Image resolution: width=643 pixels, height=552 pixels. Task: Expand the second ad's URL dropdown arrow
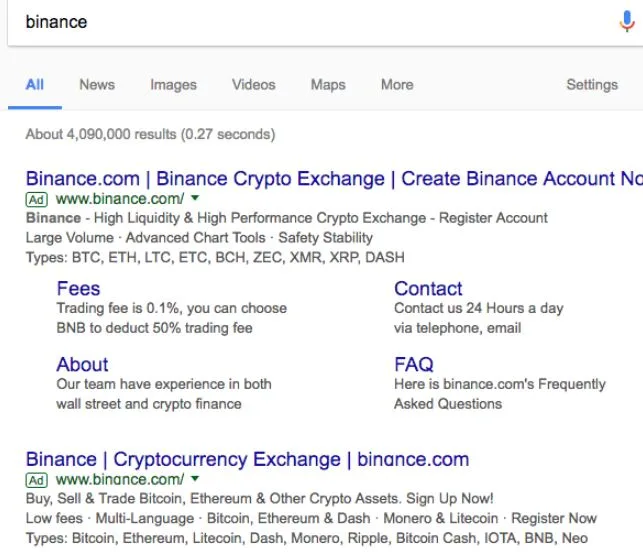tap(195, 480)
